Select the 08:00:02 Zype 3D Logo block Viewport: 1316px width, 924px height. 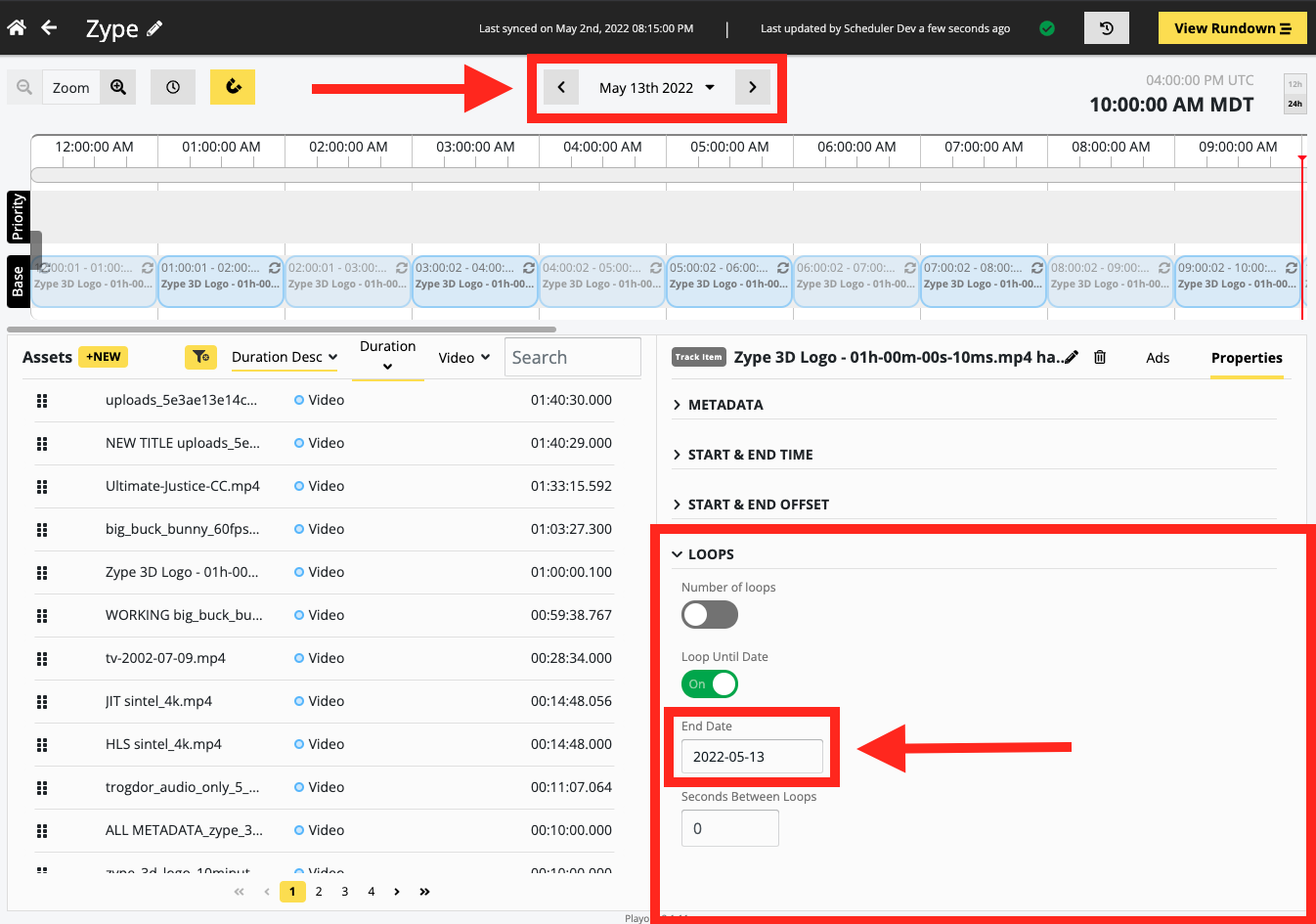click(x=1111, y=282)
